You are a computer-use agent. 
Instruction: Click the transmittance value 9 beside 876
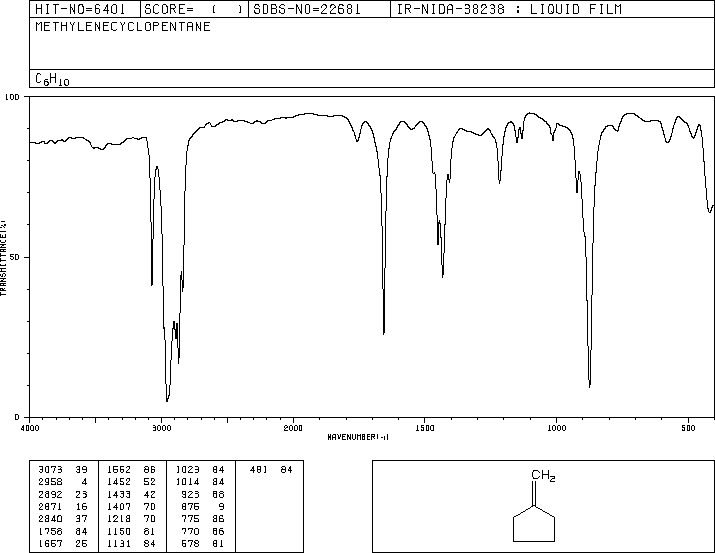tap(221, 506)
